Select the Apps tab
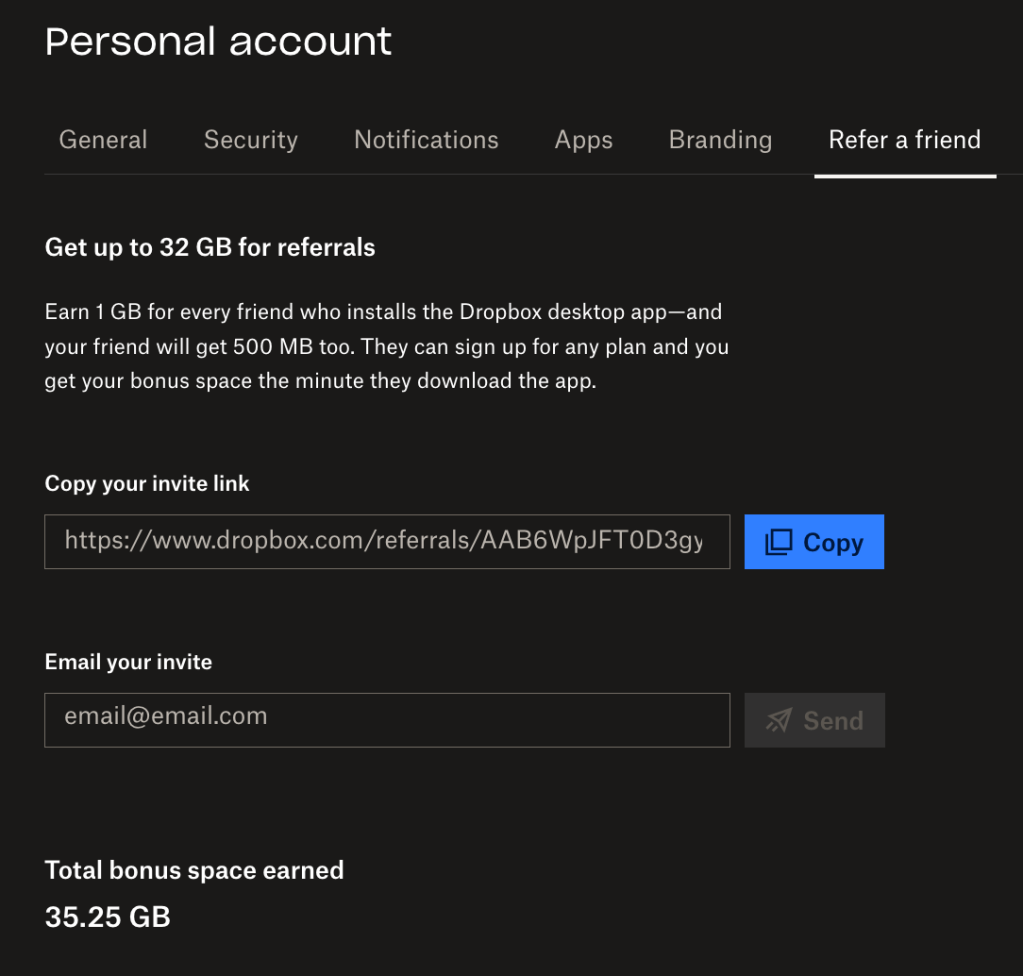 click(x=583, y=140)
